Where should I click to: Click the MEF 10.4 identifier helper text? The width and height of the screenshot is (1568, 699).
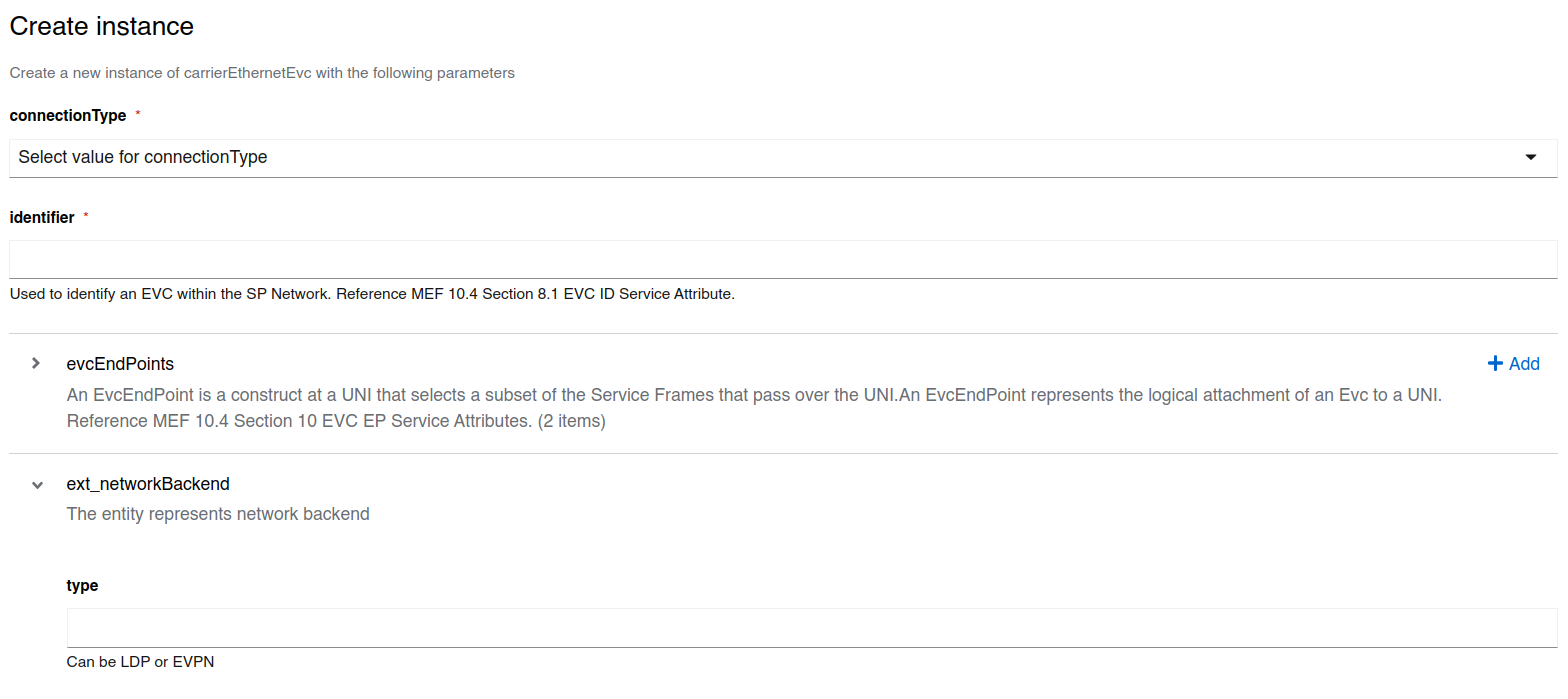(x=370, y=293)
